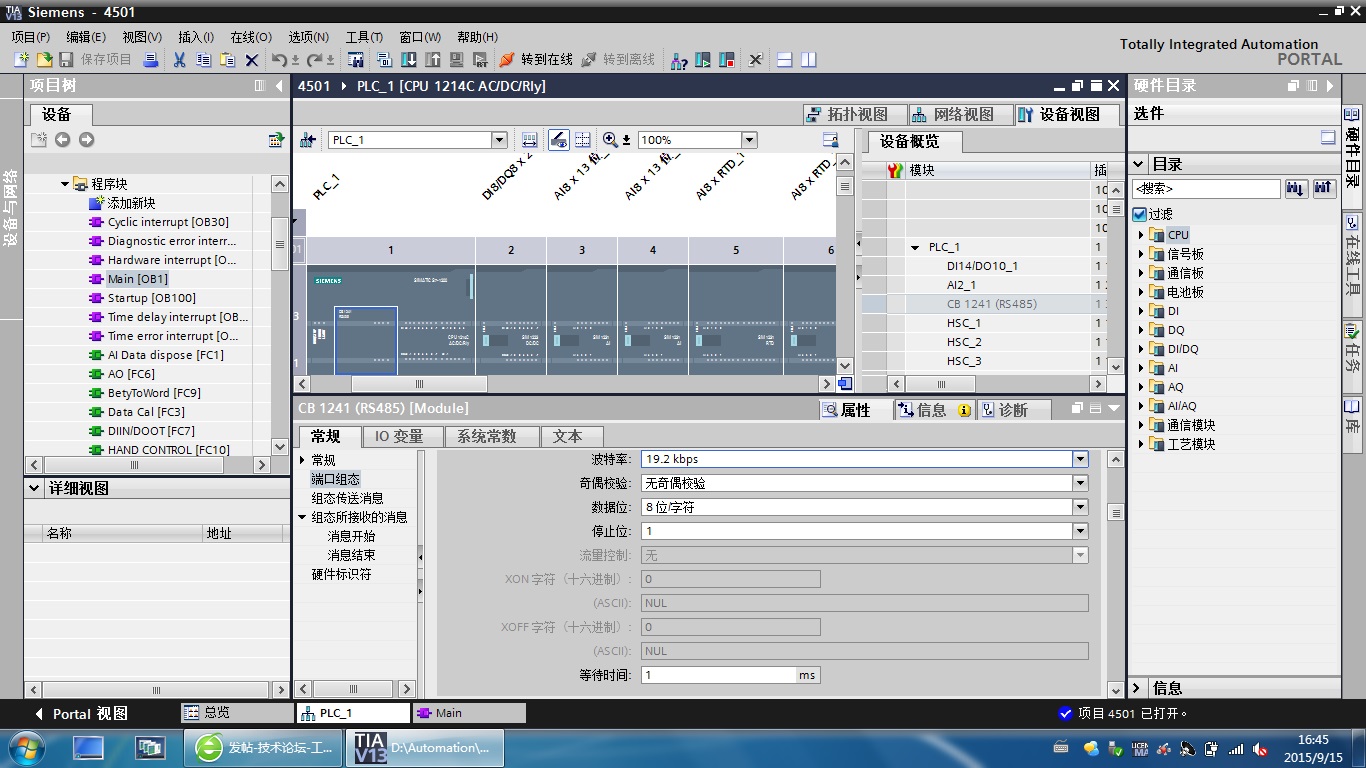The image size is (1366, 768).
Task: Select 添加新块 in project tree
Action: point(131,203)
